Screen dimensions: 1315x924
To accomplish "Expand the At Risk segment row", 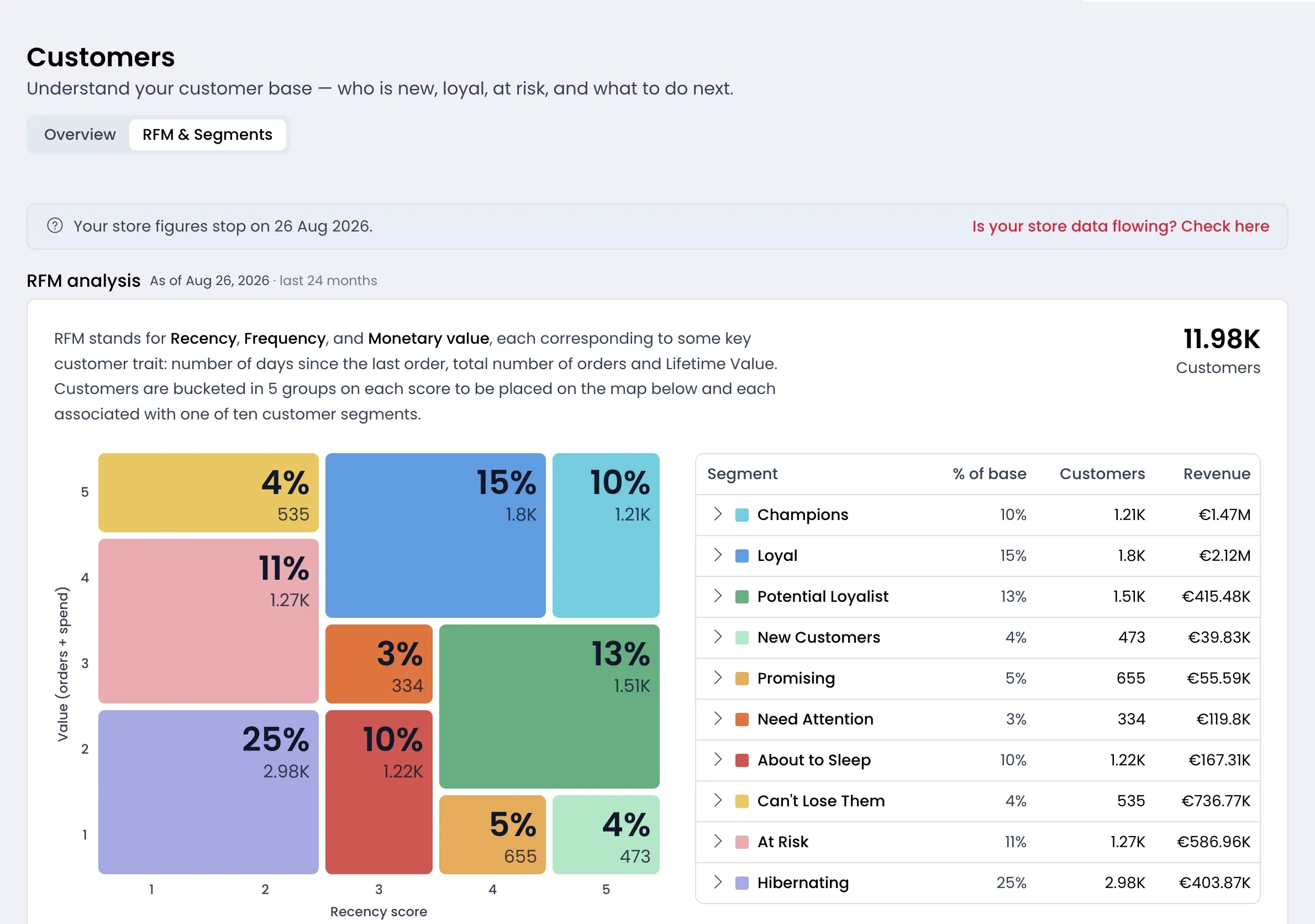I will (x=718, y=841).
